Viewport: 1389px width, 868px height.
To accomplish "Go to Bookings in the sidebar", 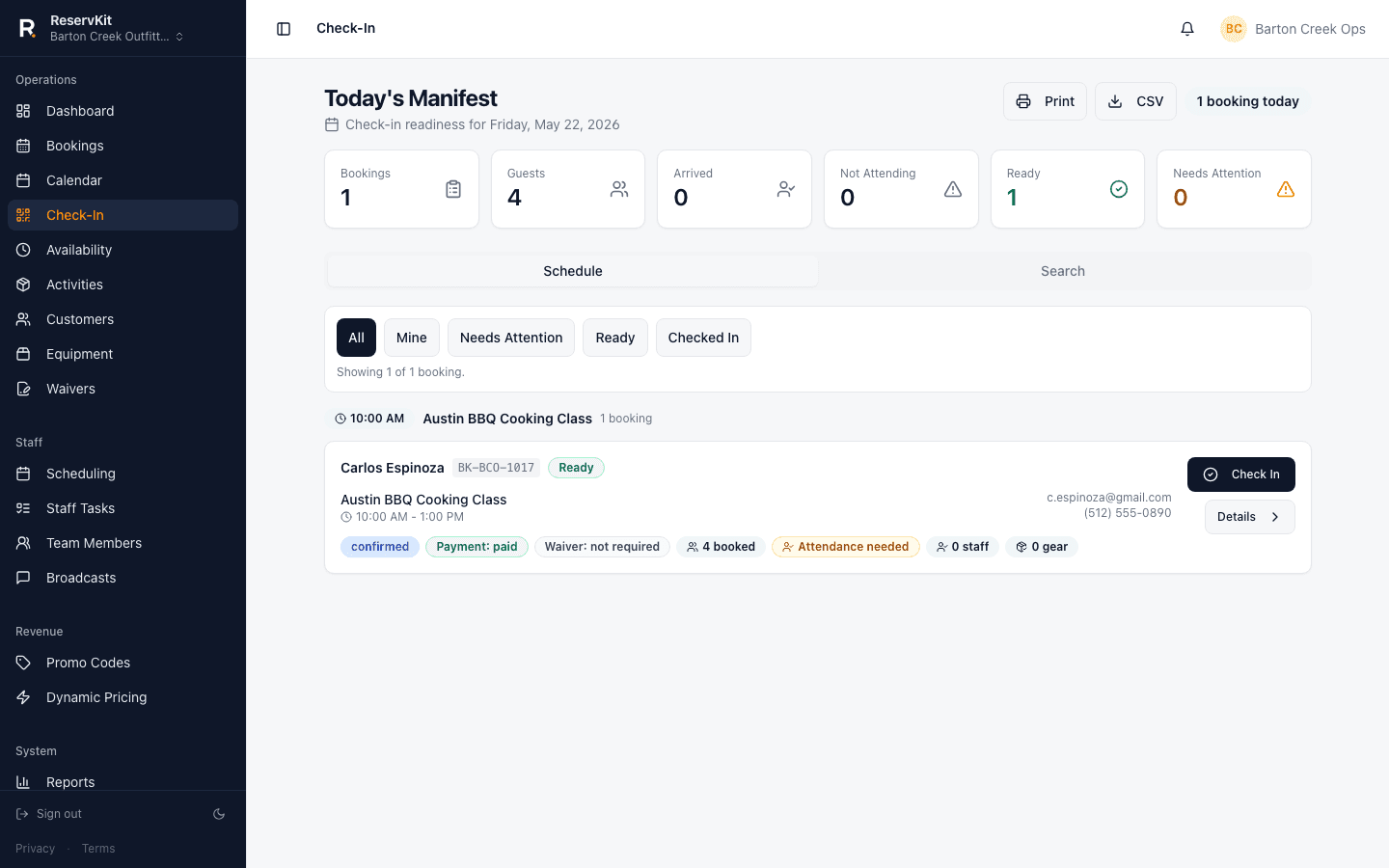I will click(x=123, y=146).
